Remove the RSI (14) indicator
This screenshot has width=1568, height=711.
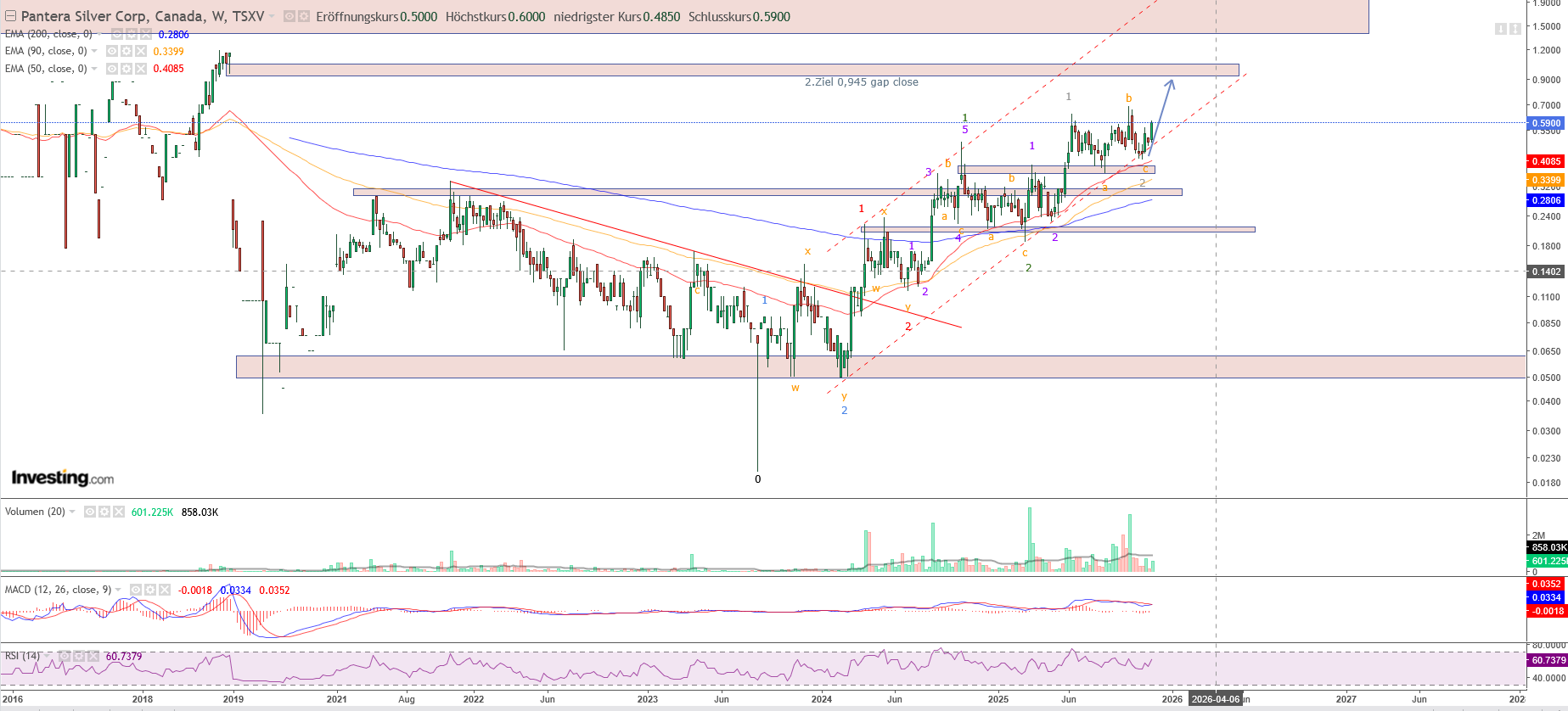point(93,656)
